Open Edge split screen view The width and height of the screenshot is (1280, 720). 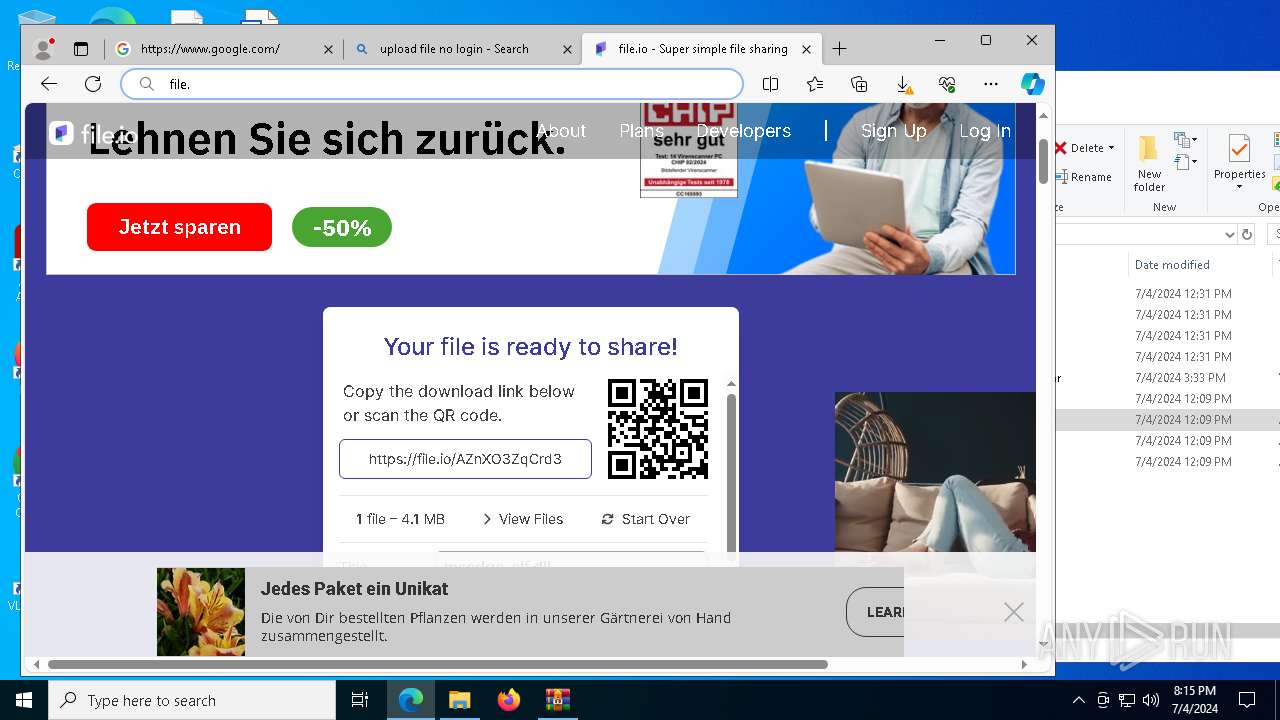(770, 84)
